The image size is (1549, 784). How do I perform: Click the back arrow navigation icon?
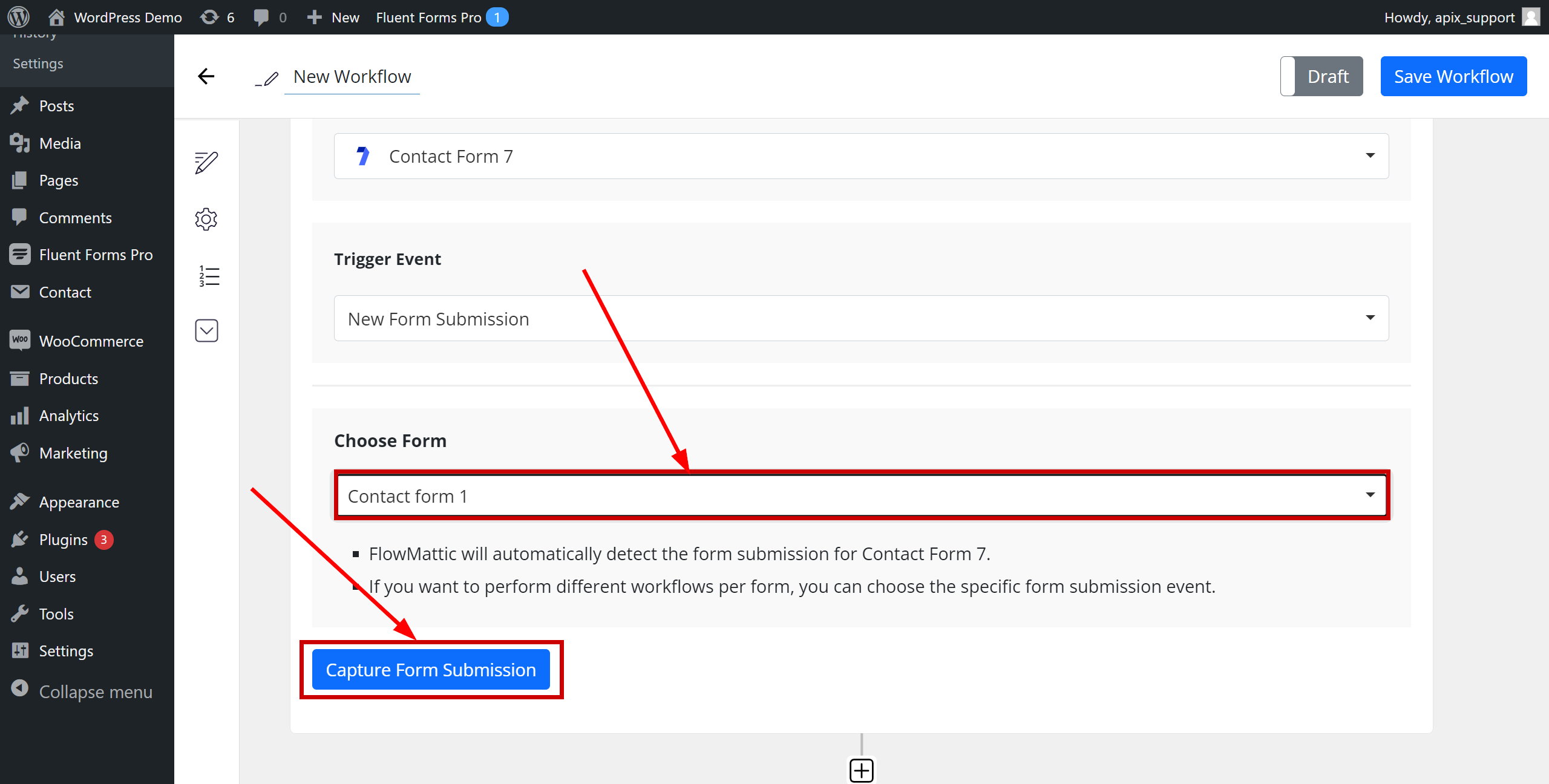206,76
